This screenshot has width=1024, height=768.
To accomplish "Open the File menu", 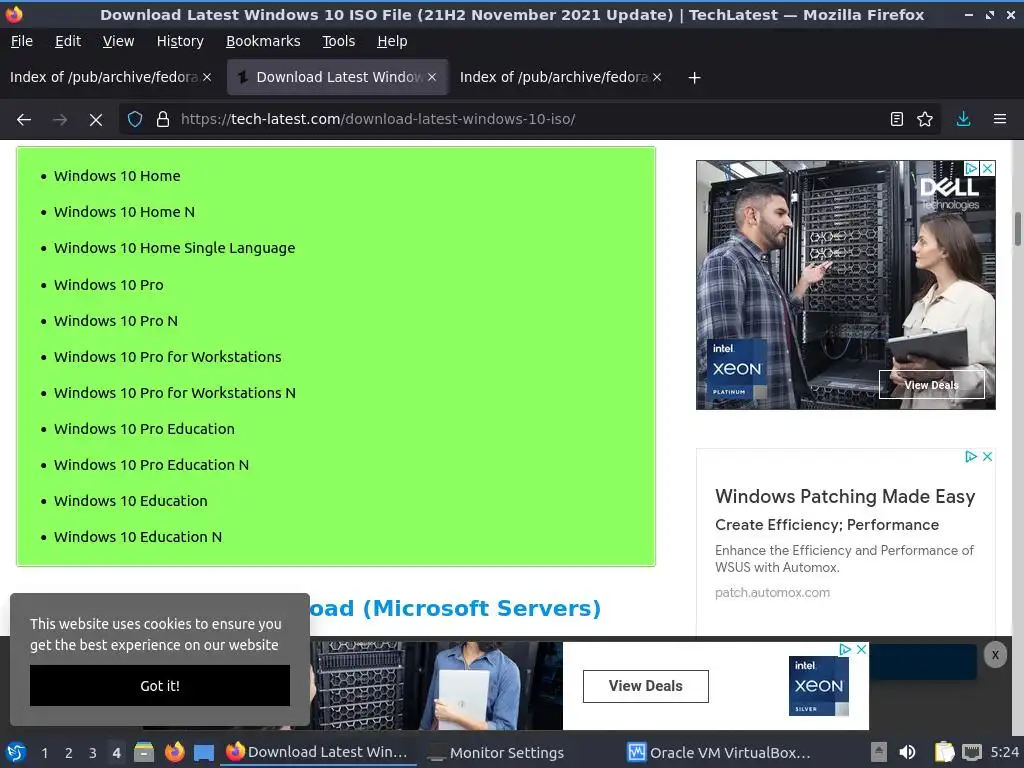I will point(22,41).
